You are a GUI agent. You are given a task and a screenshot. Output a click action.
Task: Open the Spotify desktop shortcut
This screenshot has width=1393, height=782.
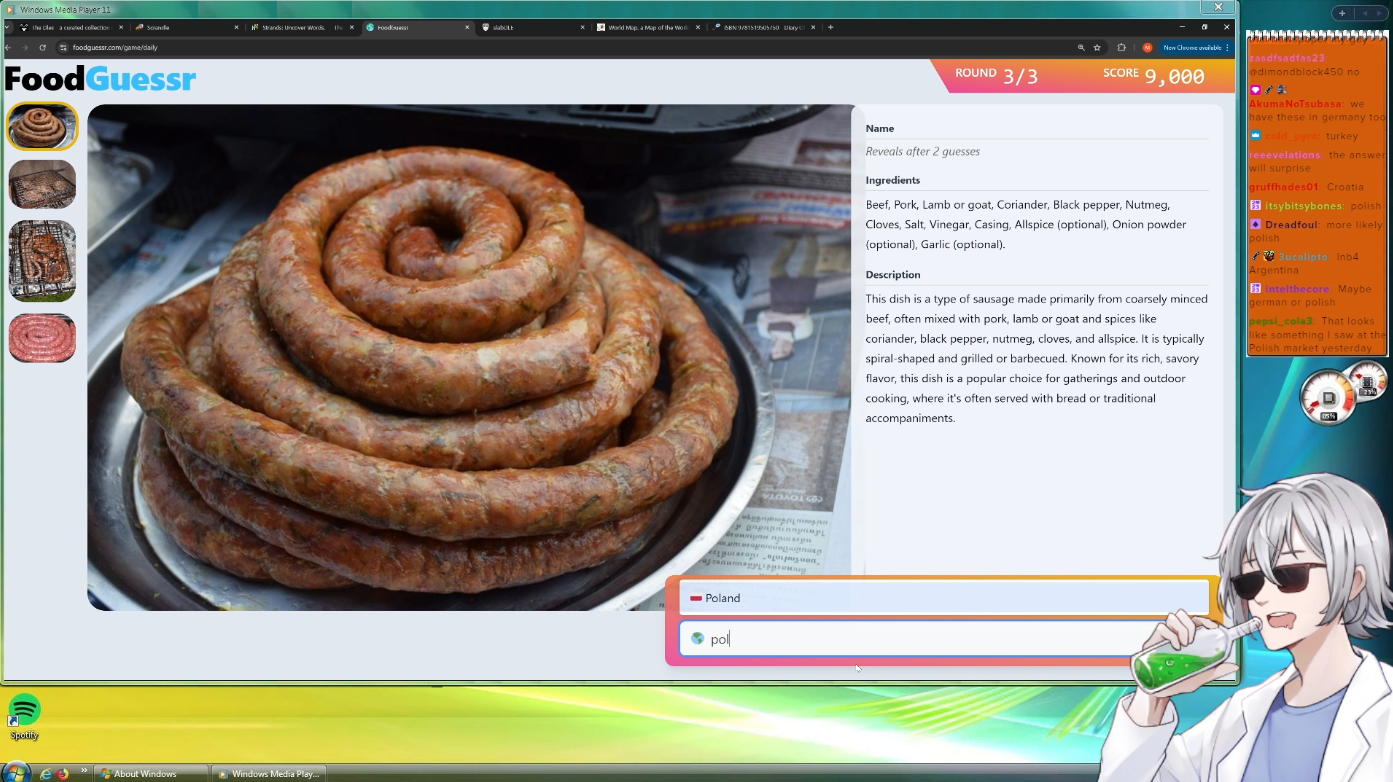[x=24, y=714]
